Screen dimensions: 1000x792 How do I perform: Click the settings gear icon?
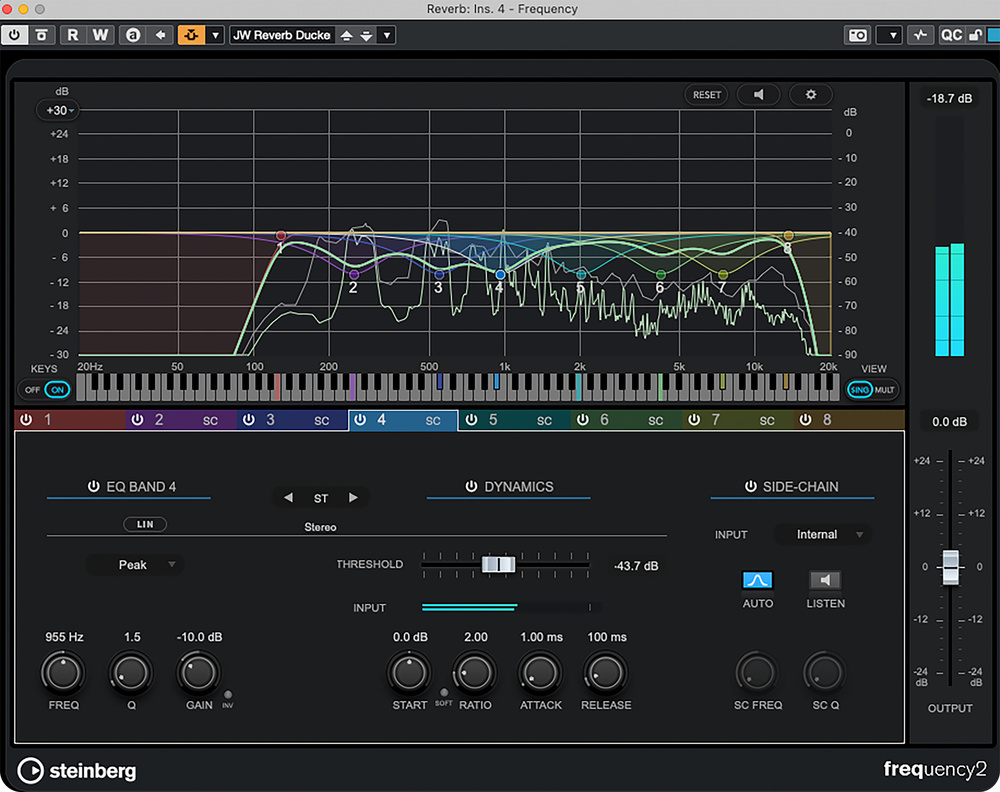[811, 95]
